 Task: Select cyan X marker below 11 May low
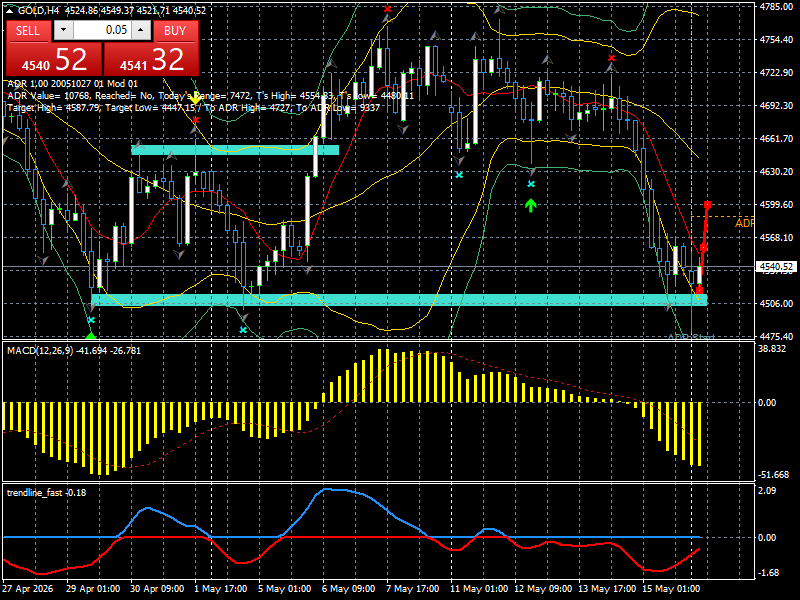459,175
